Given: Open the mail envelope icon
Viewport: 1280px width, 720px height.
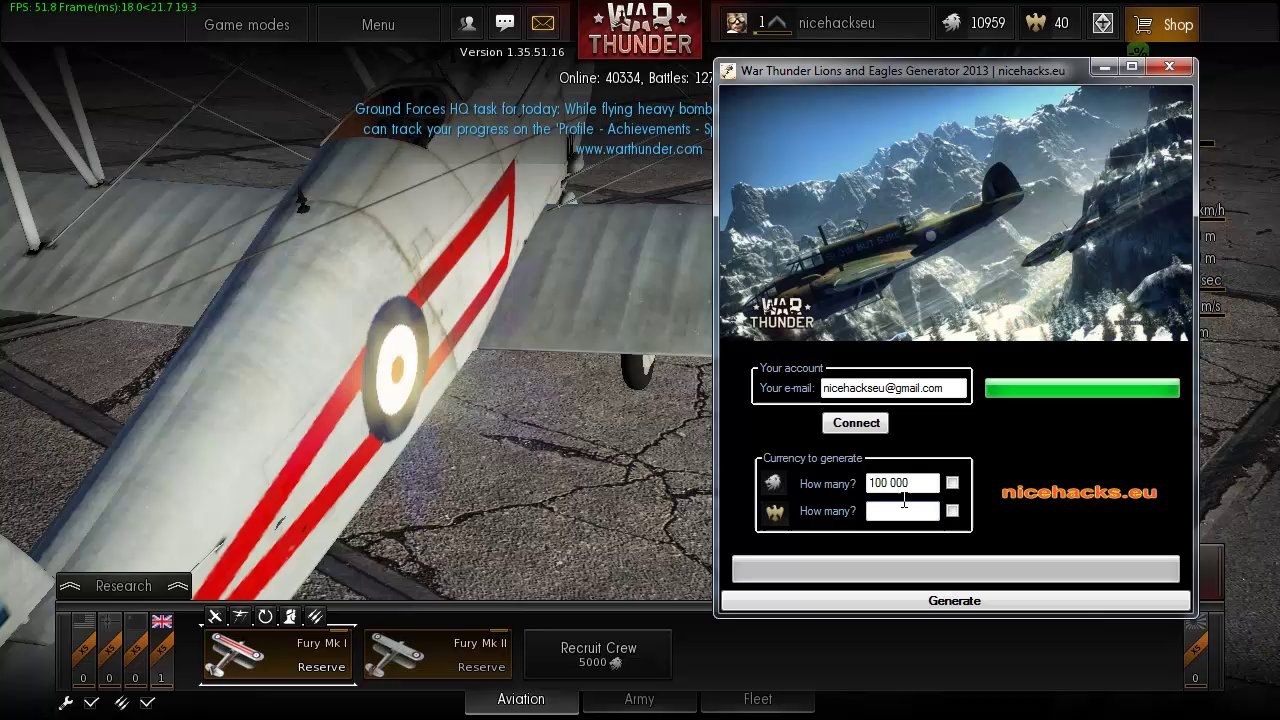Looking at the screenshot, I should [x=543, y=23].
